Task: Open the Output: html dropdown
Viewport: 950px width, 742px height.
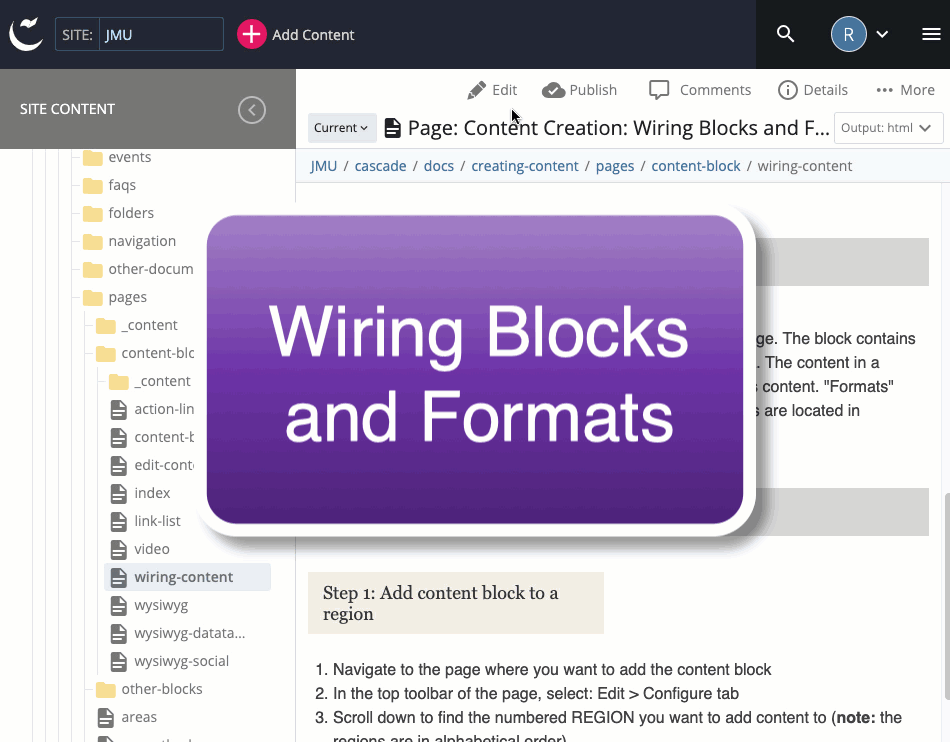Action: pyautogui.click(x=888, y=128)
